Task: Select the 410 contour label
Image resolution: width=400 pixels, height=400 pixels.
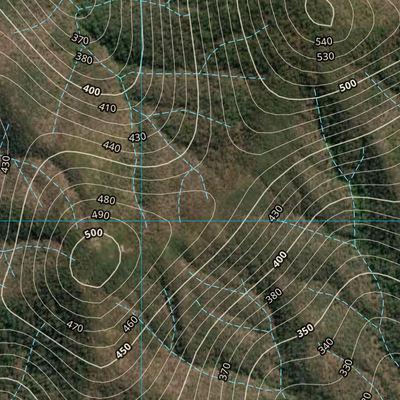Action: click(108, 108)
